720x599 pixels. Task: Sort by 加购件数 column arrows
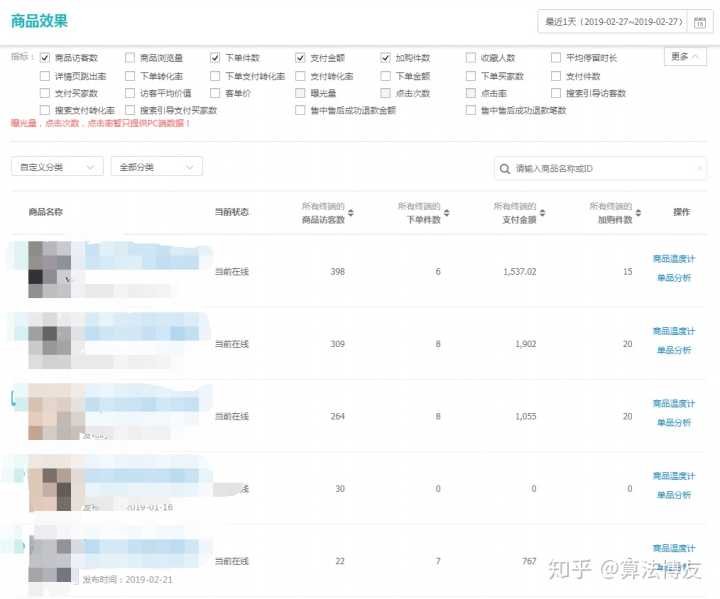click(638, 213)
